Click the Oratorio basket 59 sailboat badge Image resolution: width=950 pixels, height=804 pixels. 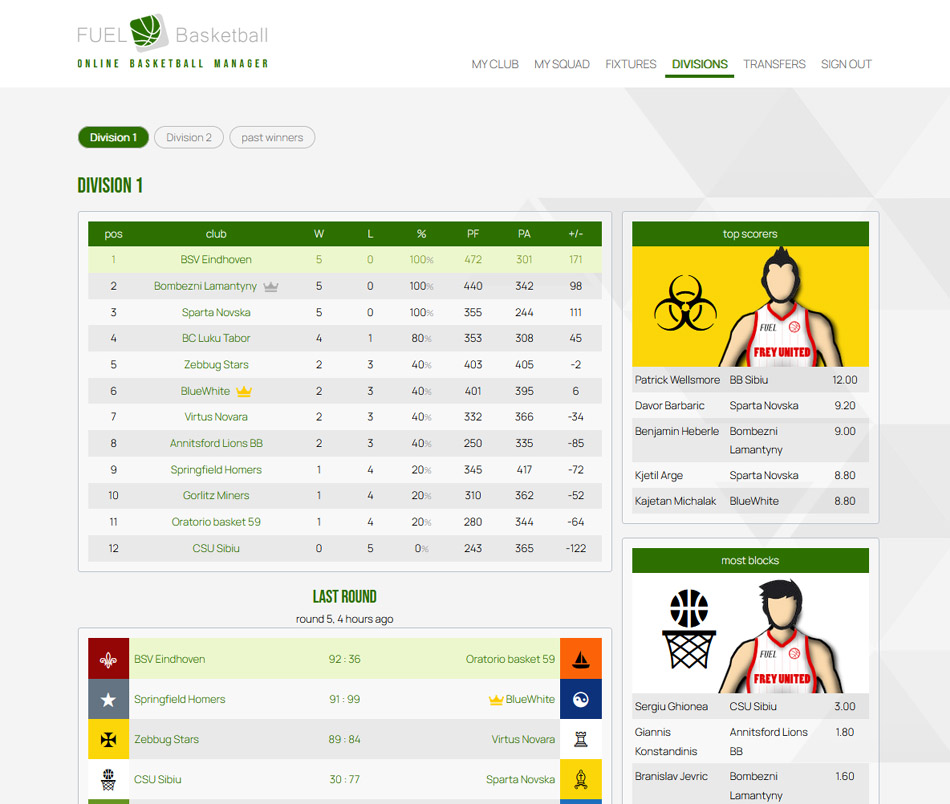point(580,658)
